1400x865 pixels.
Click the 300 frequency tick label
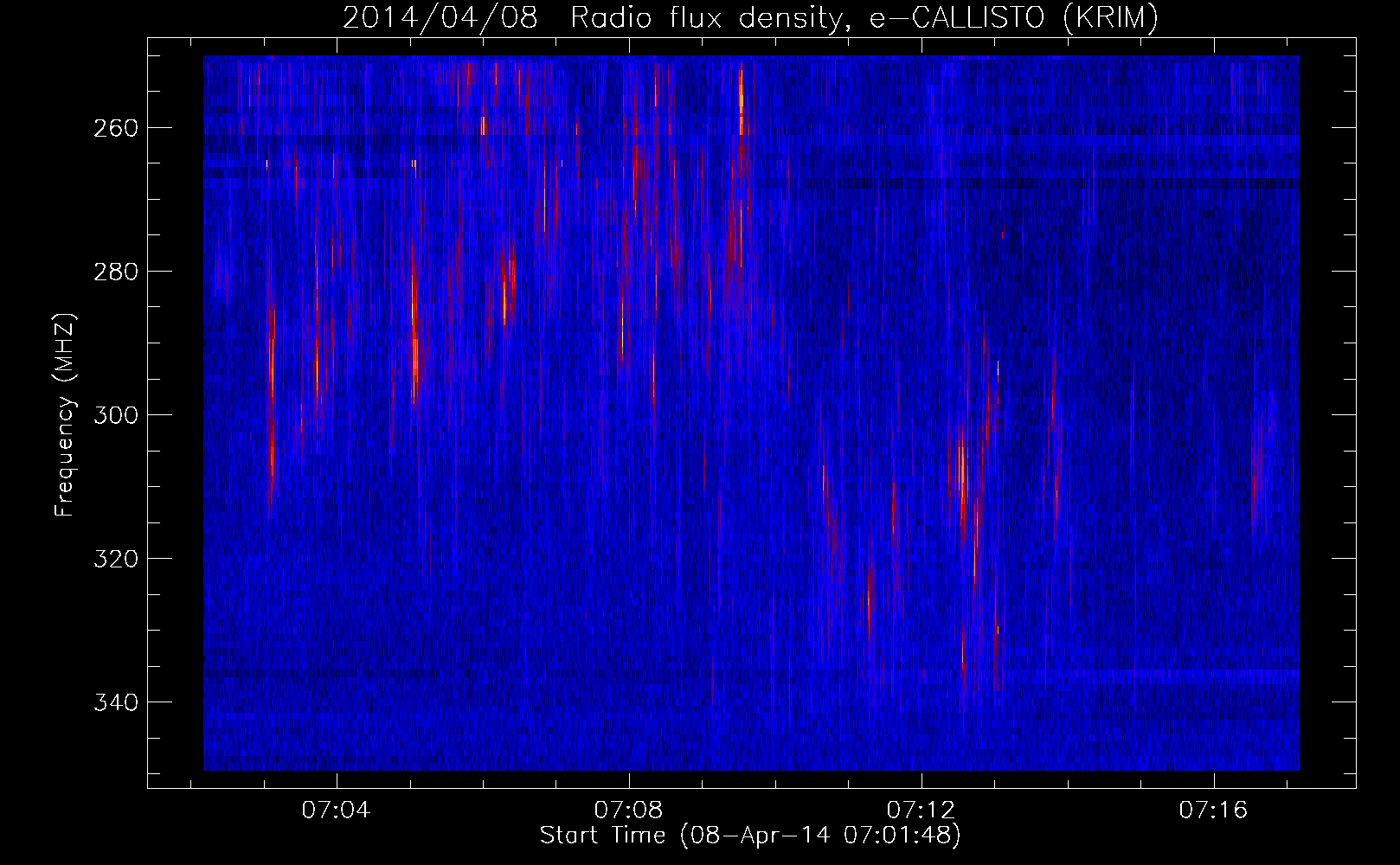114,415
